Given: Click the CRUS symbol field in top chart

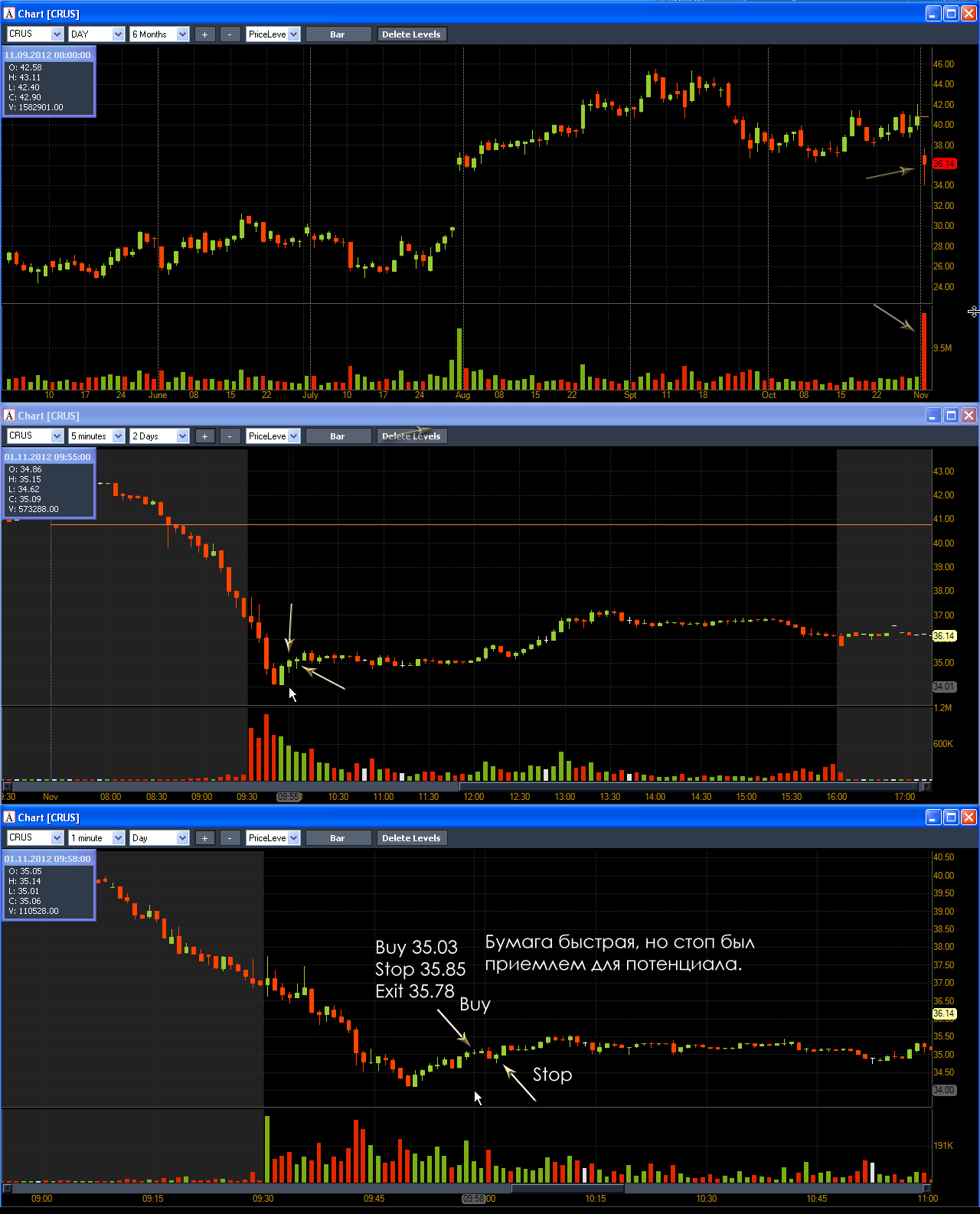Looking at the screenshot, I should 34,34.
